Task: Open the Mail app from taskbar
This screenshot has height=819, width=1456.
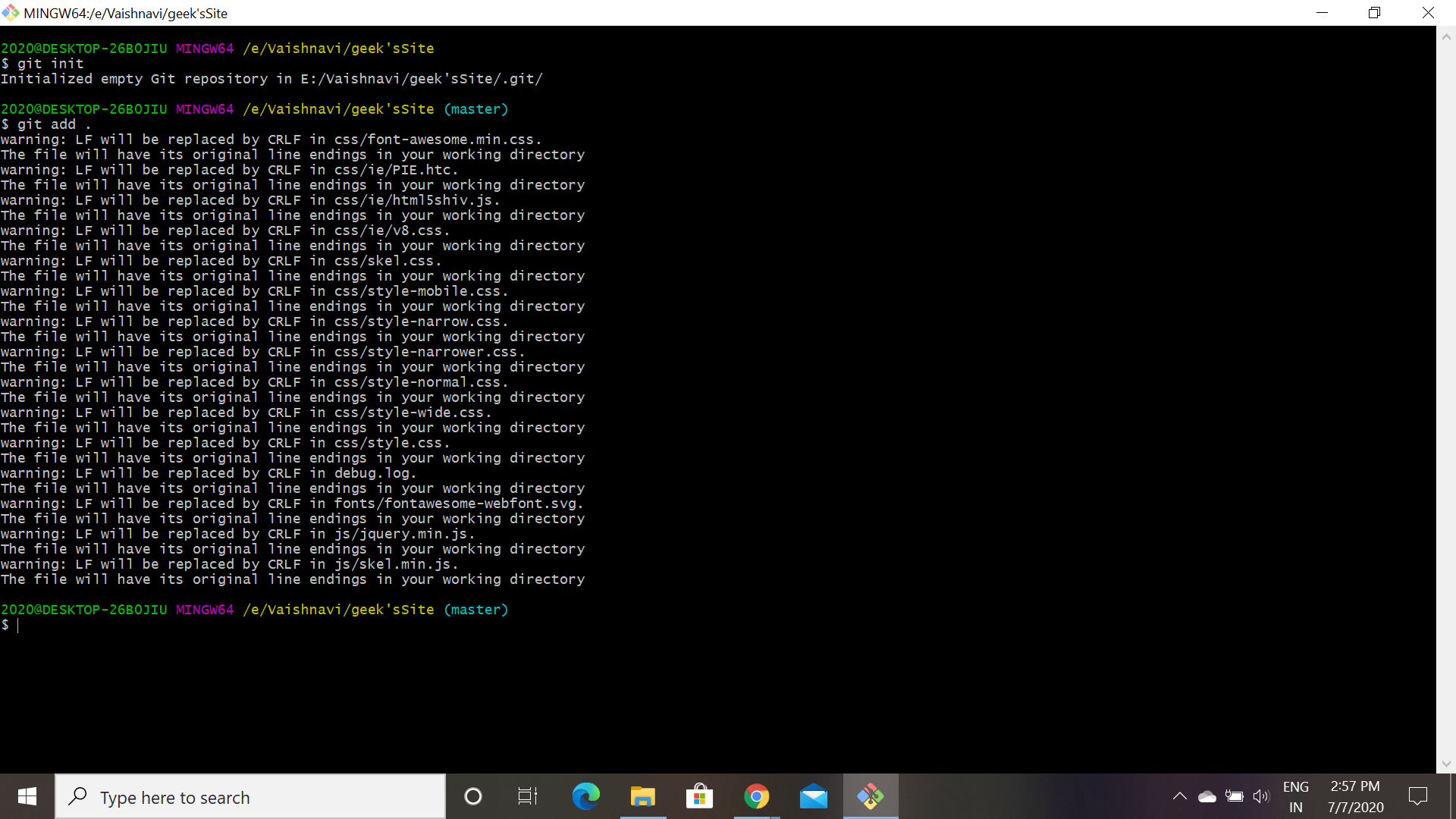Action: tap(813, 796)
